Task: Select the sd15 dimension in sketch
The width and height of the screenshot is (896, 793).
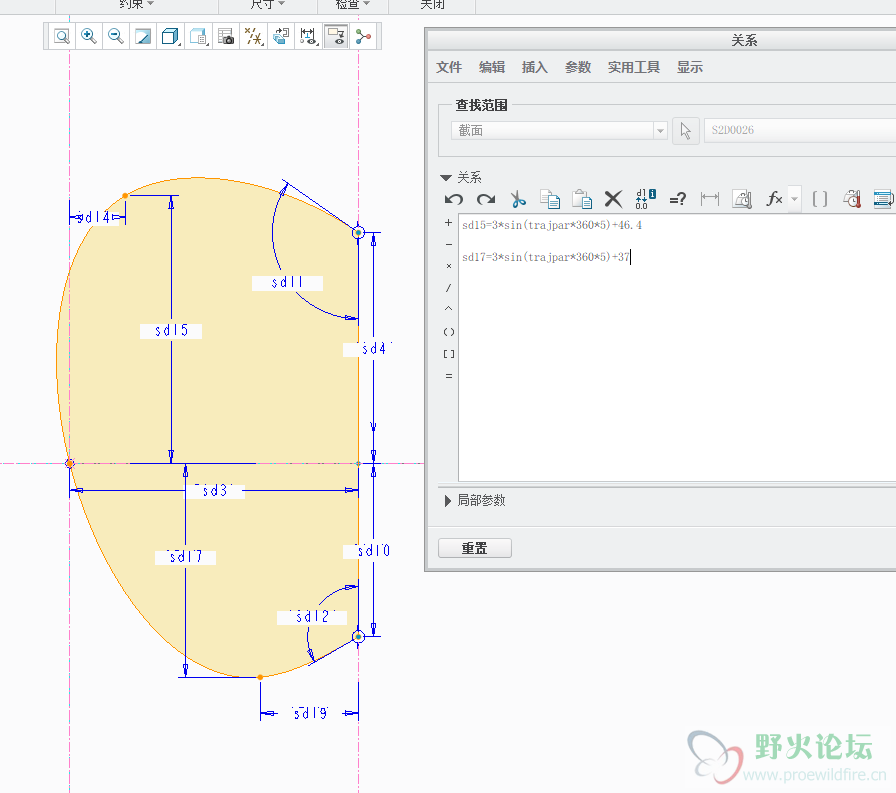Action: (x=171, y=330)
